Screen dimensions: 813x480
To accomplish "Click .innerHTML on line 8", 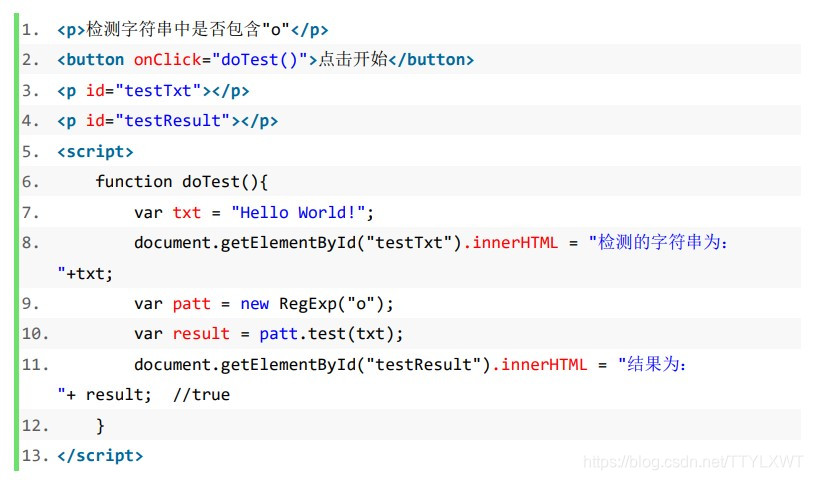I will pyautogui.click(x=511, y=243).
